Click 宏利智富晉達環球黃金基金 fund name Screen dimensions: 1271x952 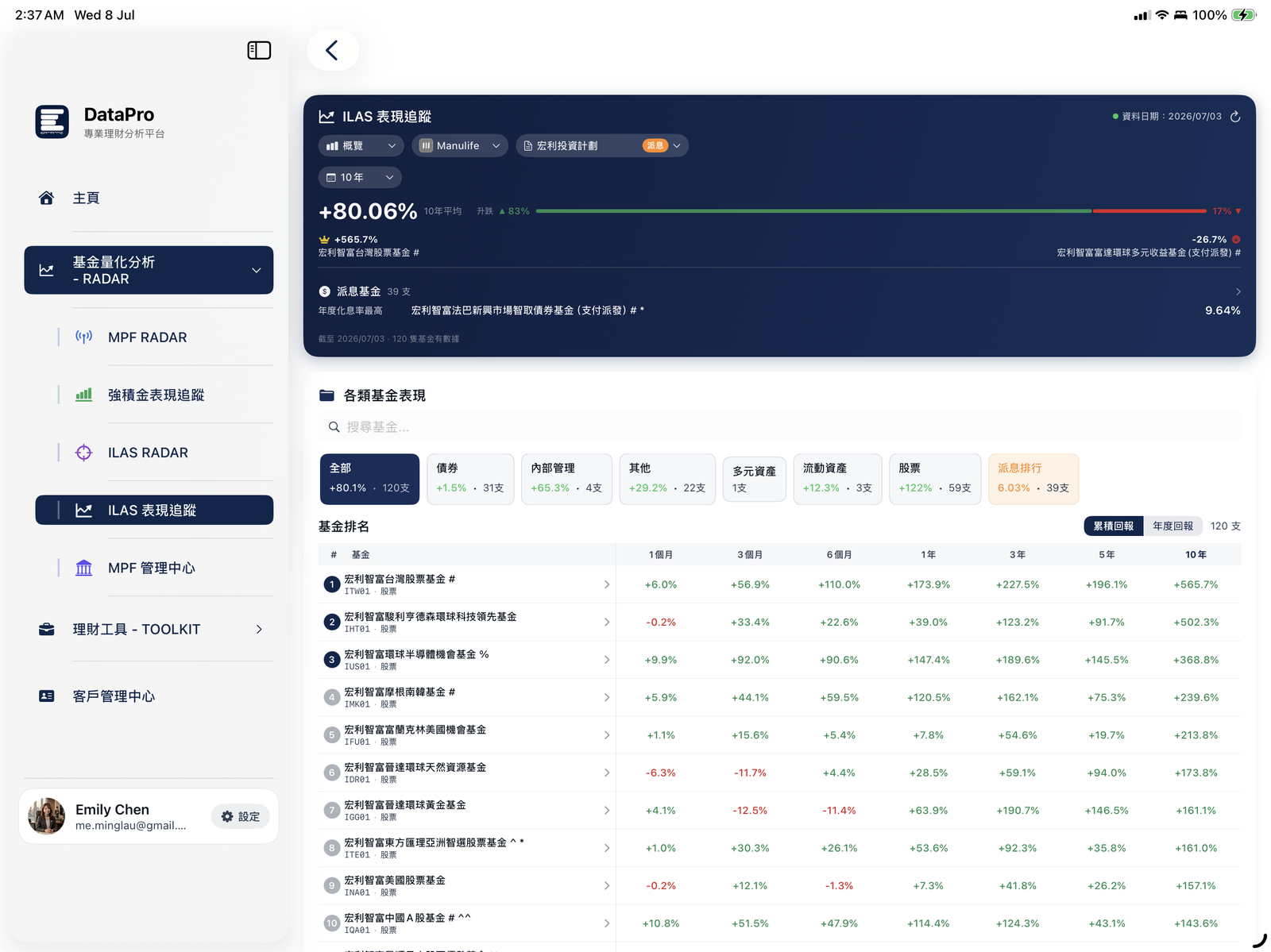pyautogui.click(x=405, y=805)
